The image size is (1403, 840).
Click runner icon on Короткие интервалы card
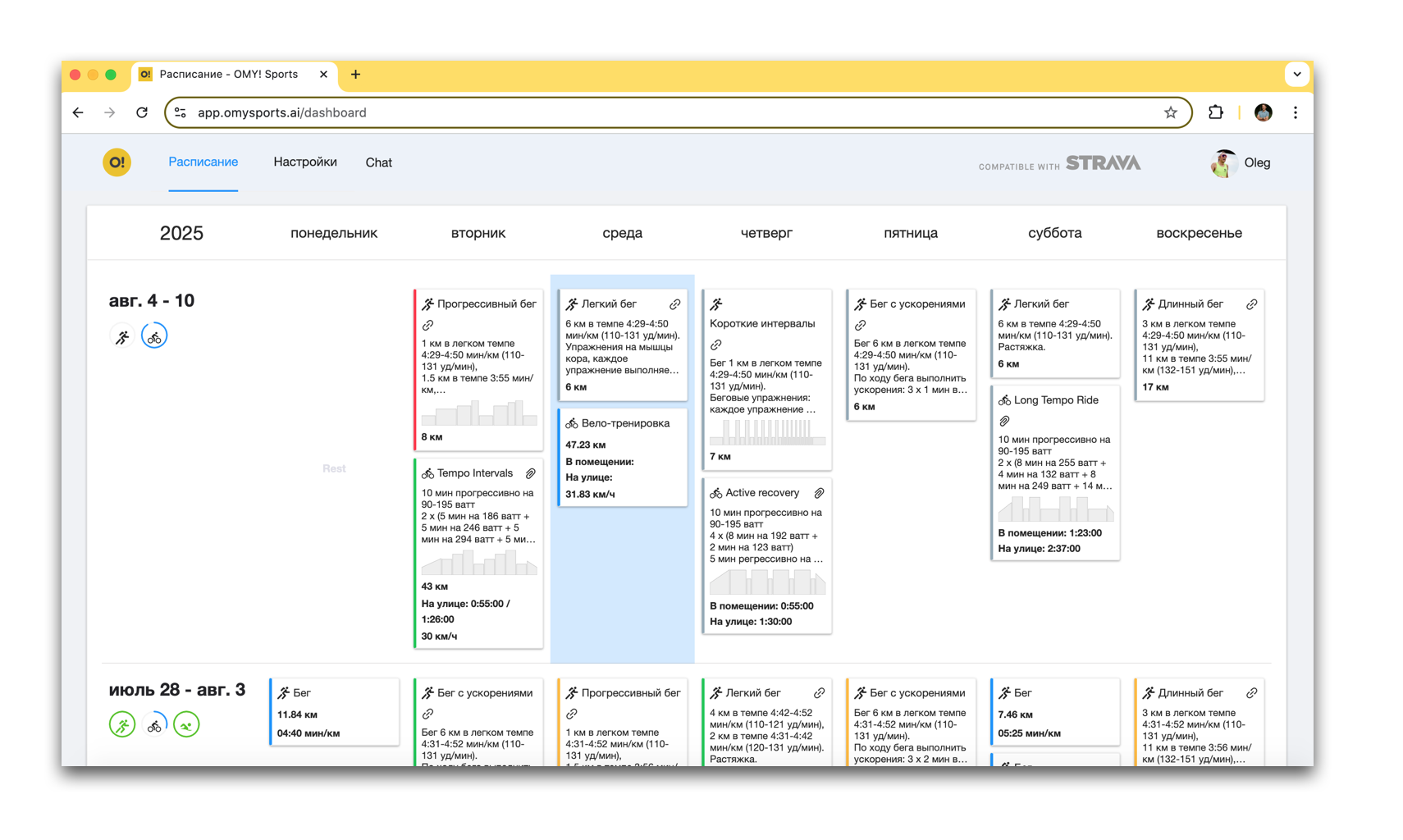[716, 304]
